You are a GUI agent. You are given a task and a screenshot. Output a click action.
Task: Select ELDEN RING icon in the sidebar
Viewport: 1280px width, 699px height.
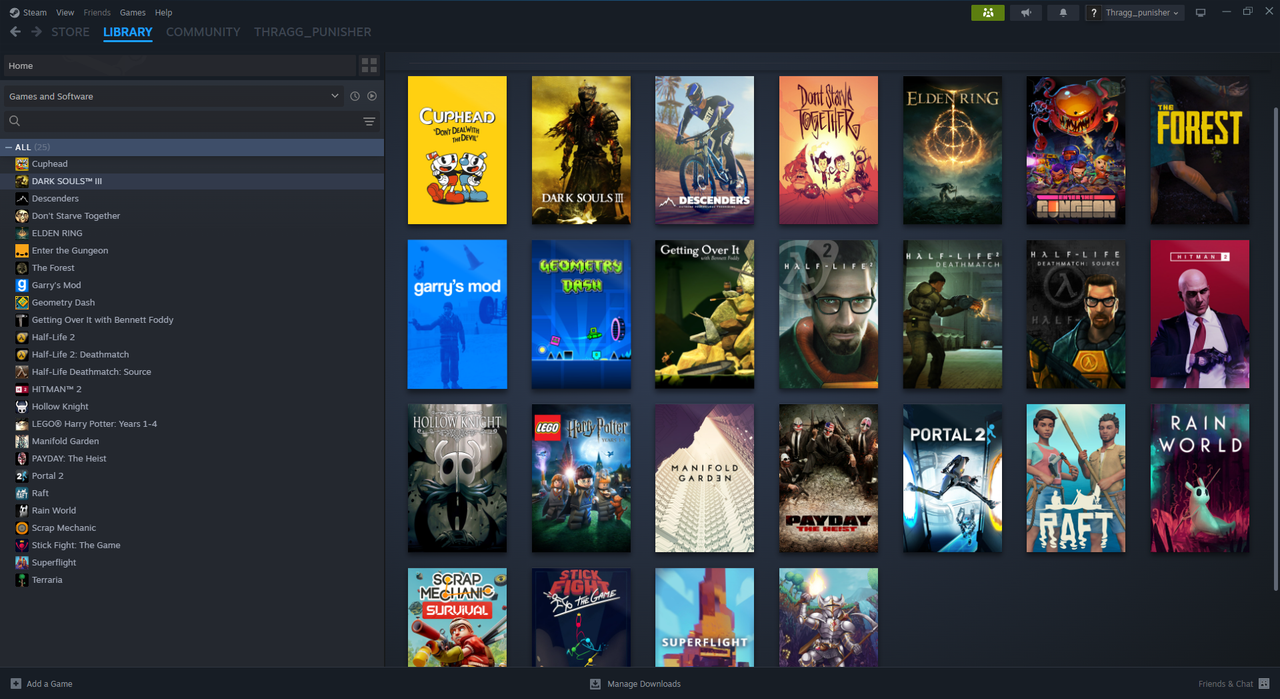click(x=22, y=233)
